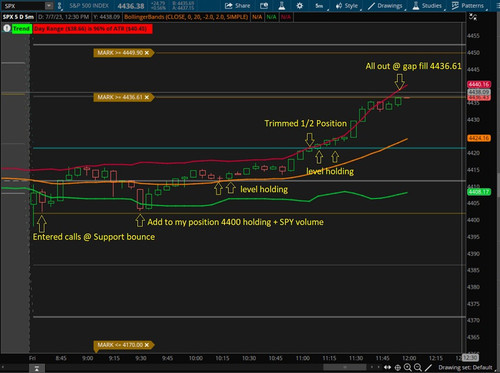Viewport: 500px width, 373px height.
Task: Click the SPX 5 D 5m chart label
Action: [x=18, y=17]
